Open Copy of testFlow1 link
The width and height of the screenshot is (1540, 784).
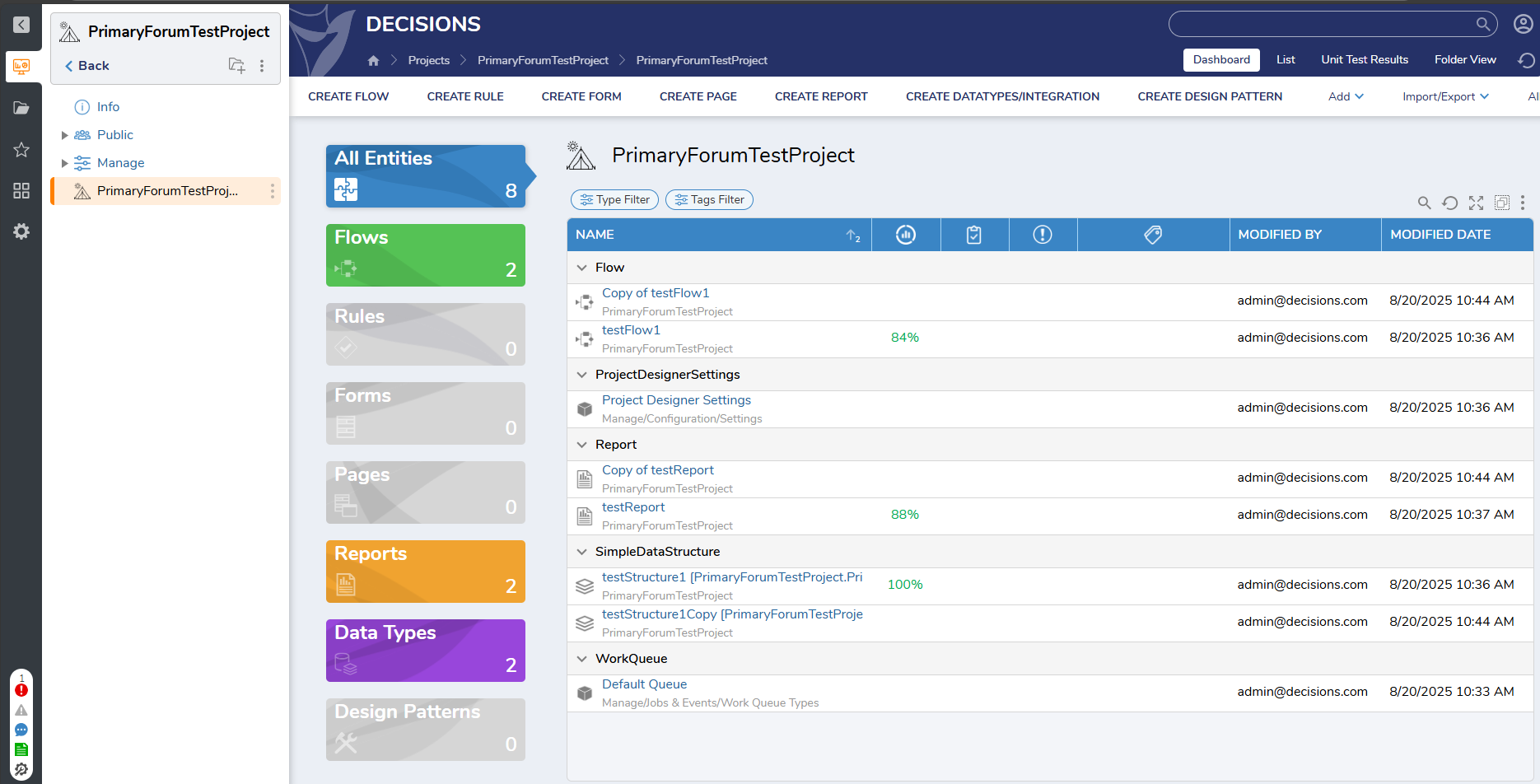point(656,293)
